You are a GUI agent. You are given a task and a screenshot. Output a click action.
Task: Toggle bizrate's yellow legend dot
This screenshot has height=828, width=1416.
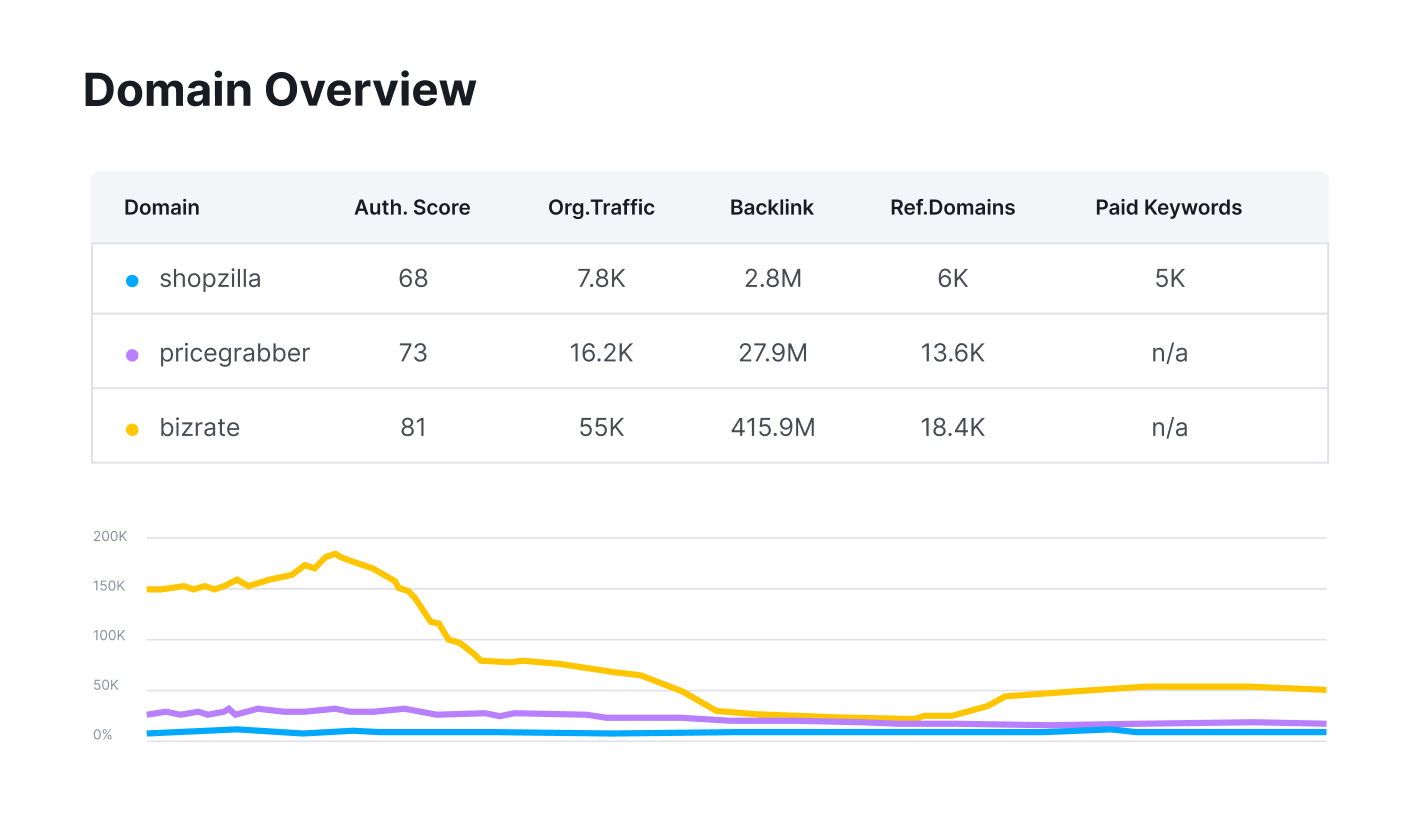(x=132, y=427)
